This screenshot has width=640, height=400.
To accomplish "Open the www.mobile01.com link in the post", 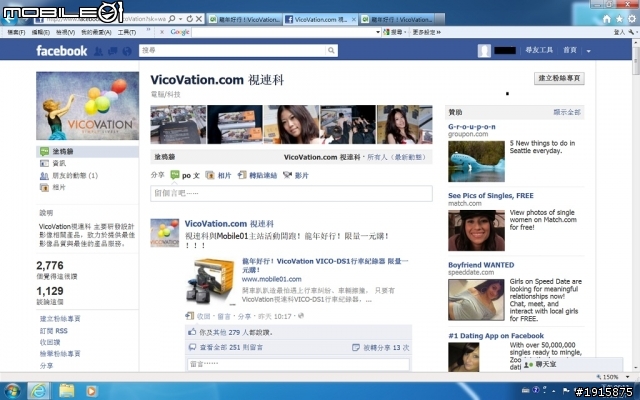I will pos(271,279).
